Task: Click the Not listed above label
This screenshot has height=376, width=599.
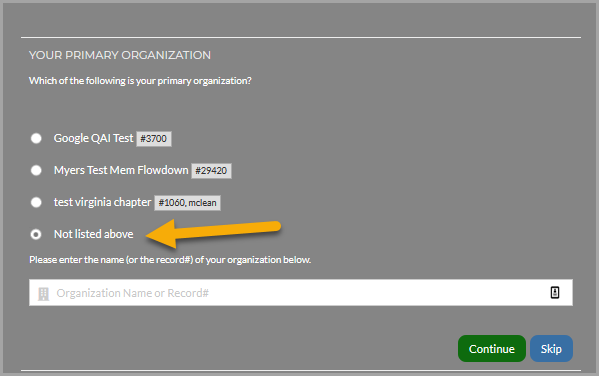Action: 94,234
